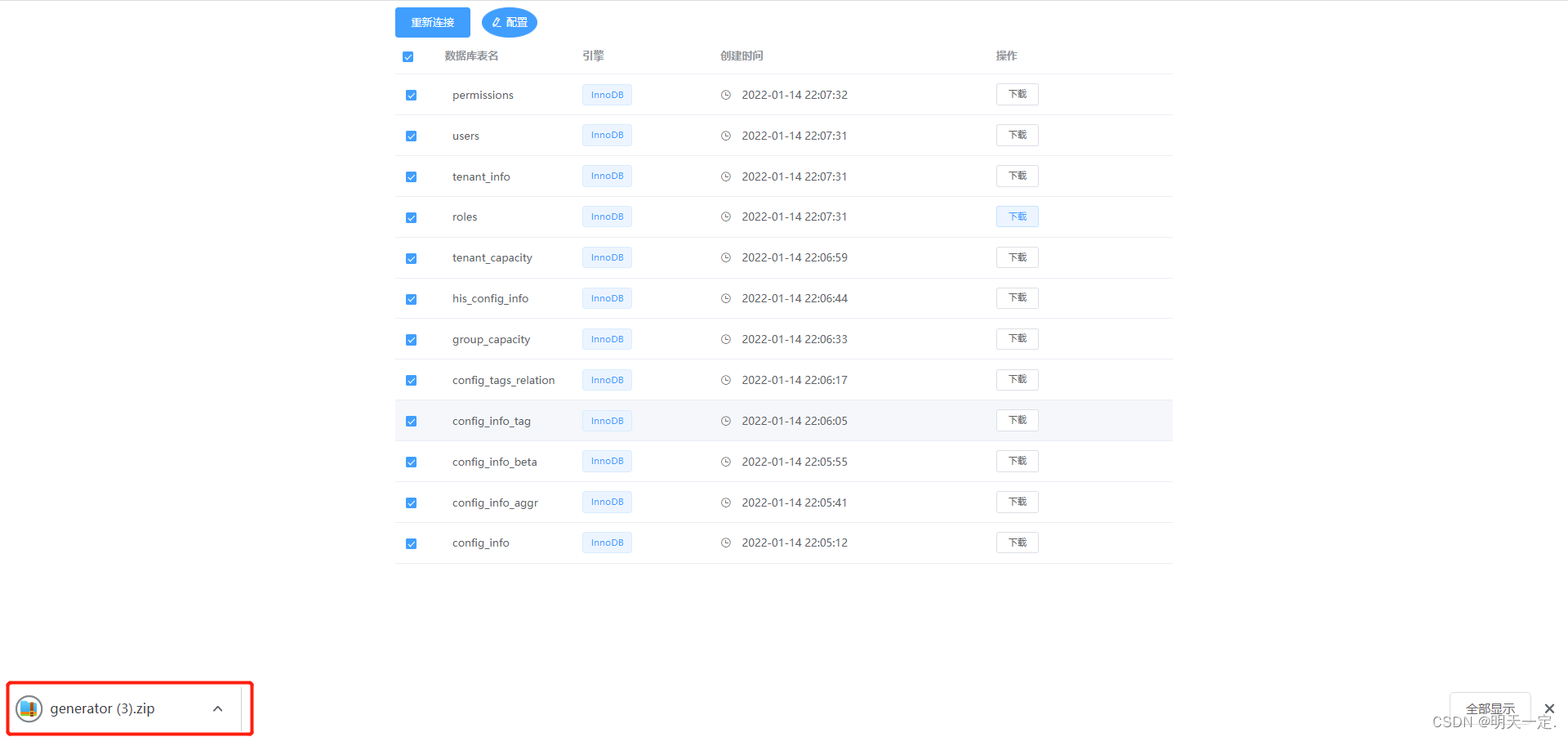
Task: Click the clock icon in permissions row
Action: [x=725, y=95]
